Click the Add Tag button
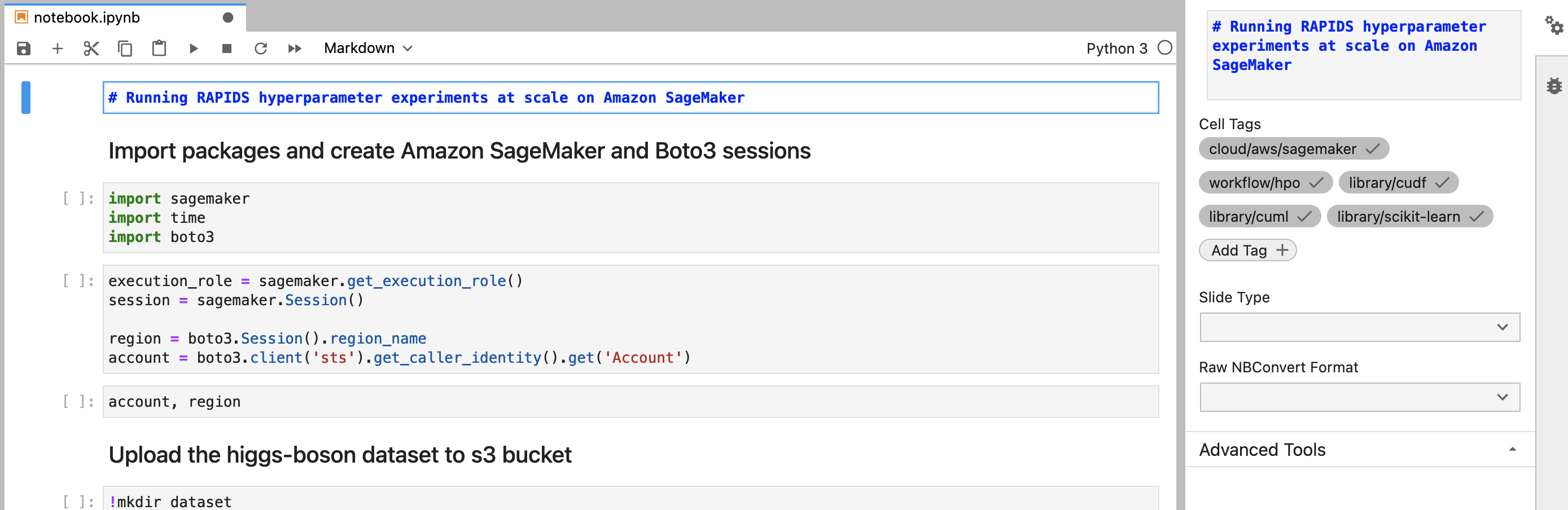 (1247, 250)
